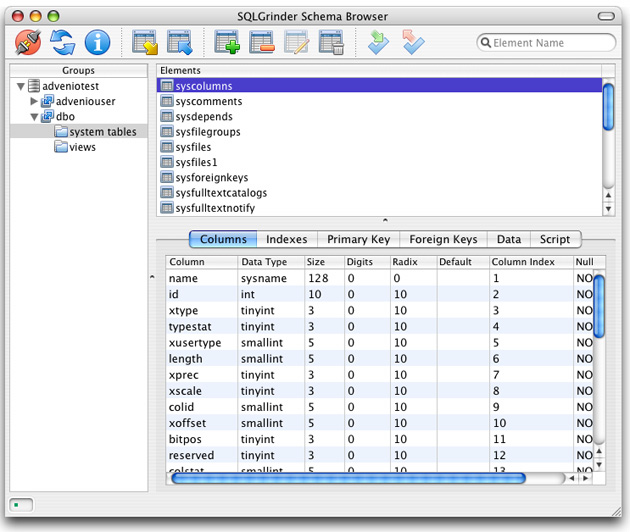Click the Default column header
Image resolution: width=630 pixels, height=532 pixels.
(x=463, y=262)
